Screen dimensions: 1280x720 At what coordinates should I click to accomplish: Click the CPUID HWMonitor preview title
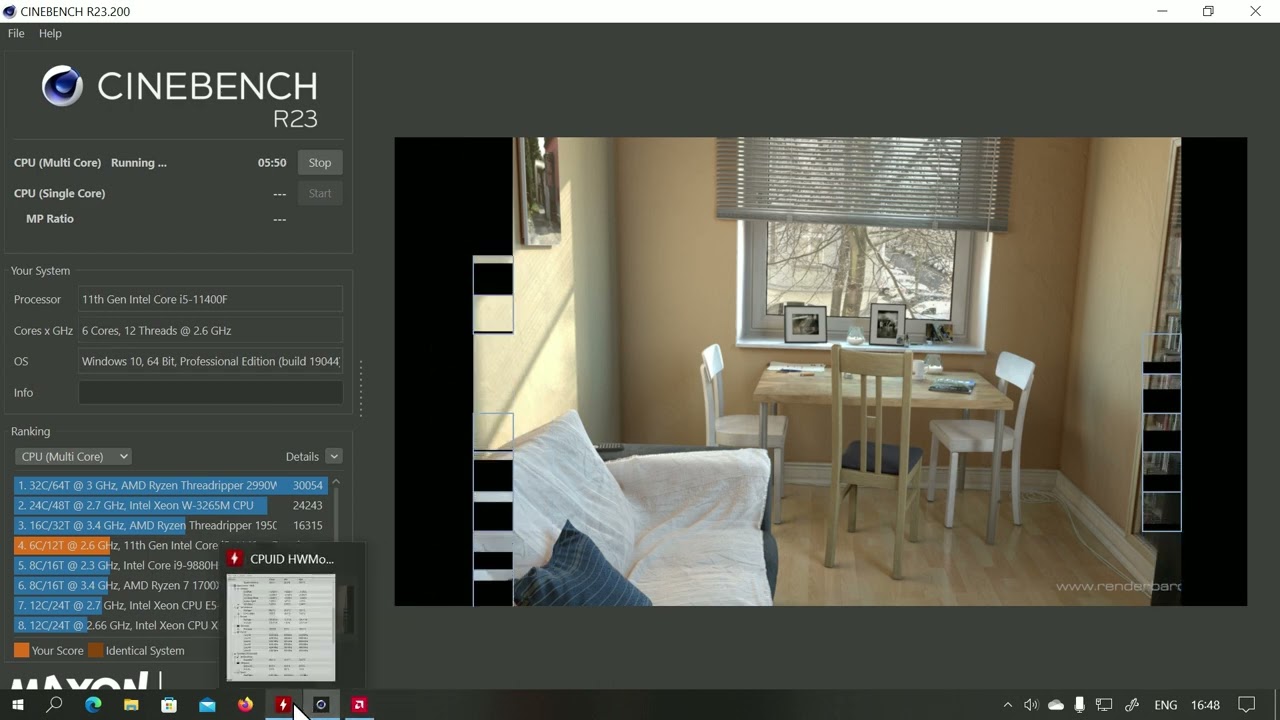(x=291, y=559)
